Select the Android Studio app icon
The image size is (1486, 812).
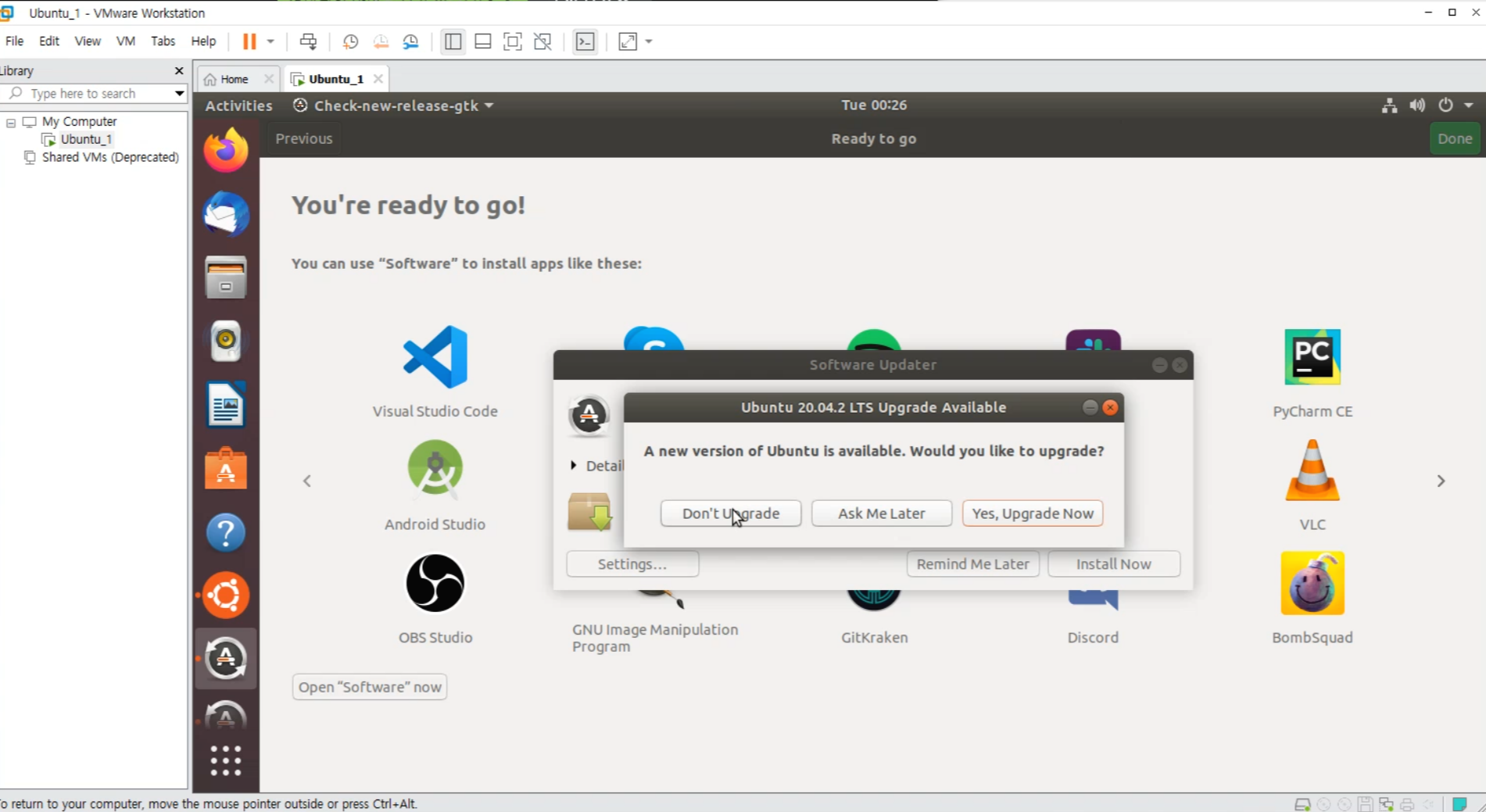point(435,468)
